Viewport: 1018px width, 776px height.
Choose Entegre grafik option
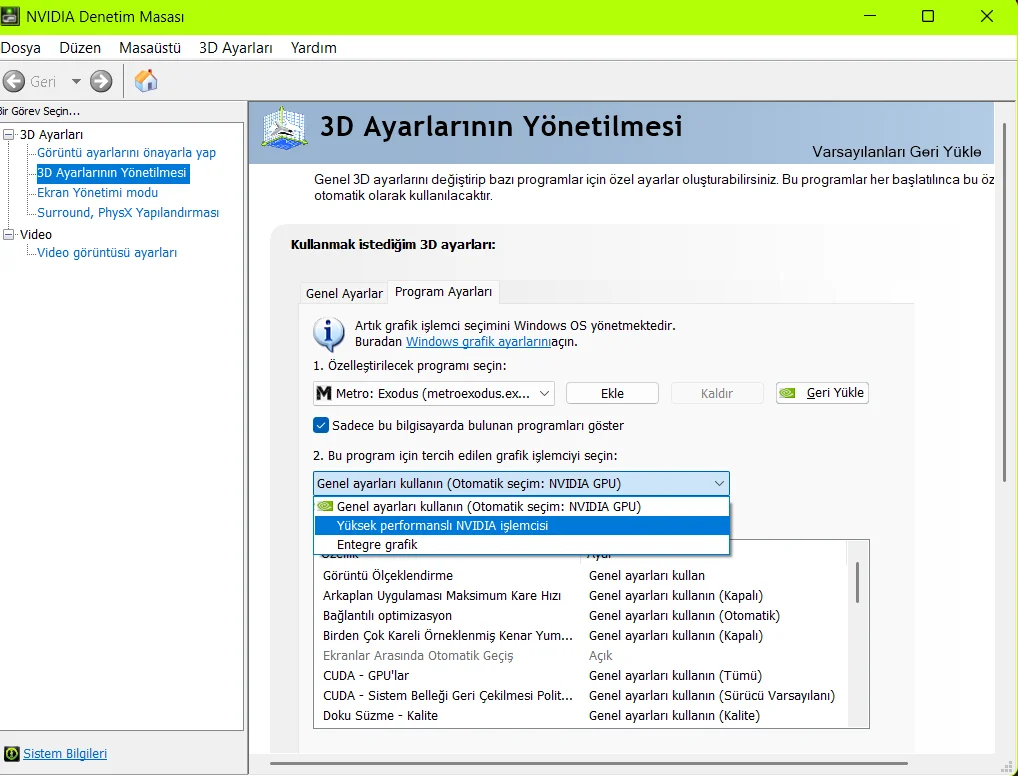click(521, 544)
